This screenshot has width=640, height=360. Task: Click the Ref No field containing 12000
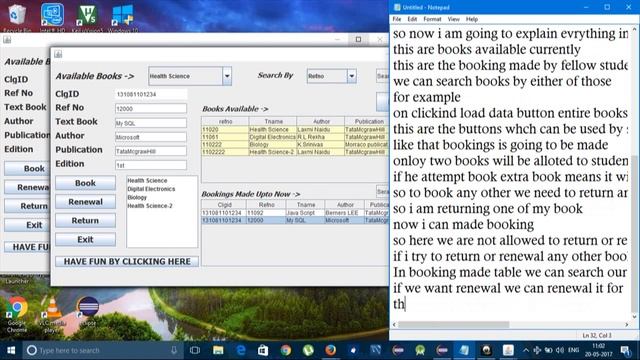click(151, 109)
